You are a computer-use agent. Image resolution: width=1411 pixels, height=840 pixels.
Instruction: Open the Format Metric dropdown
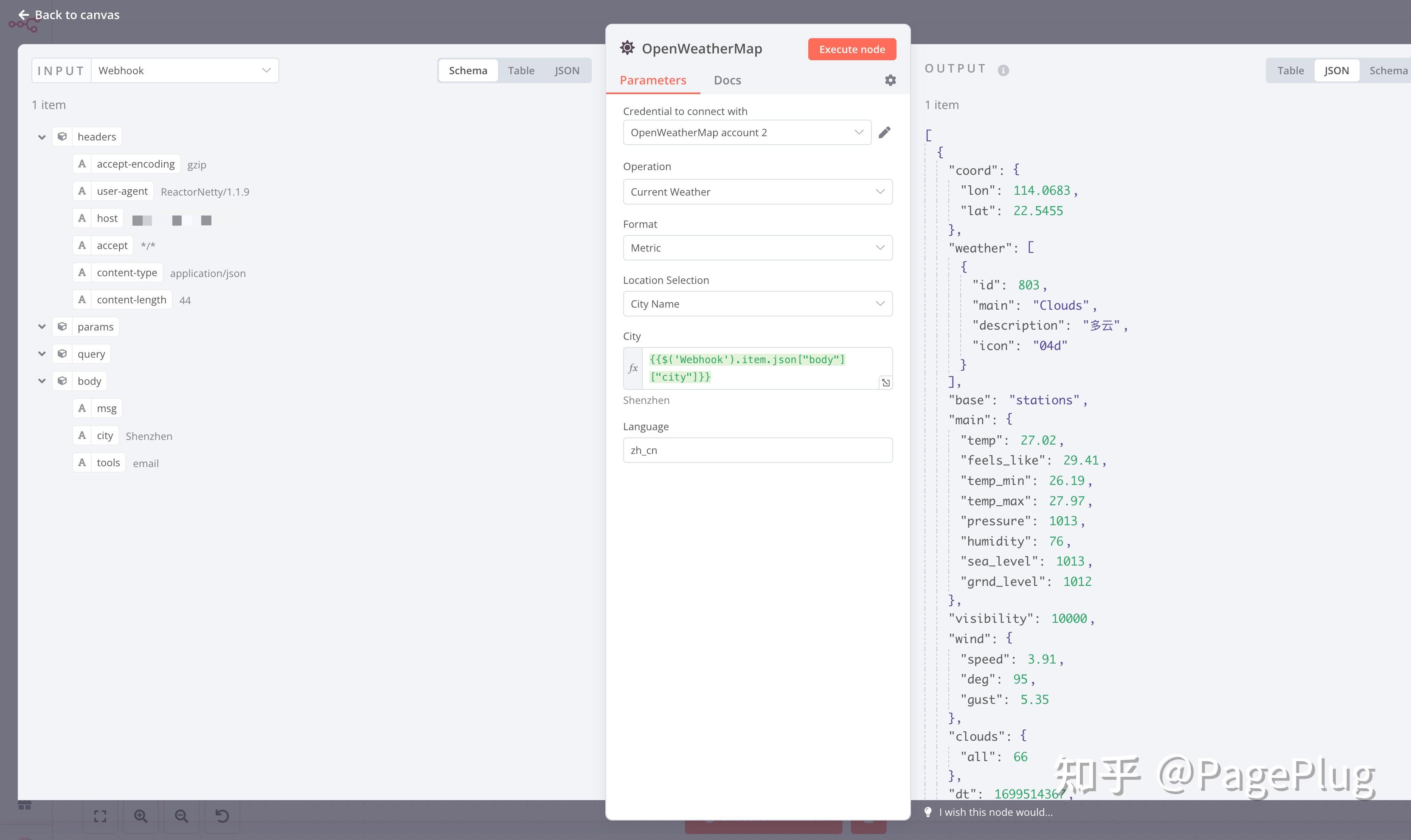click(757, 248)
